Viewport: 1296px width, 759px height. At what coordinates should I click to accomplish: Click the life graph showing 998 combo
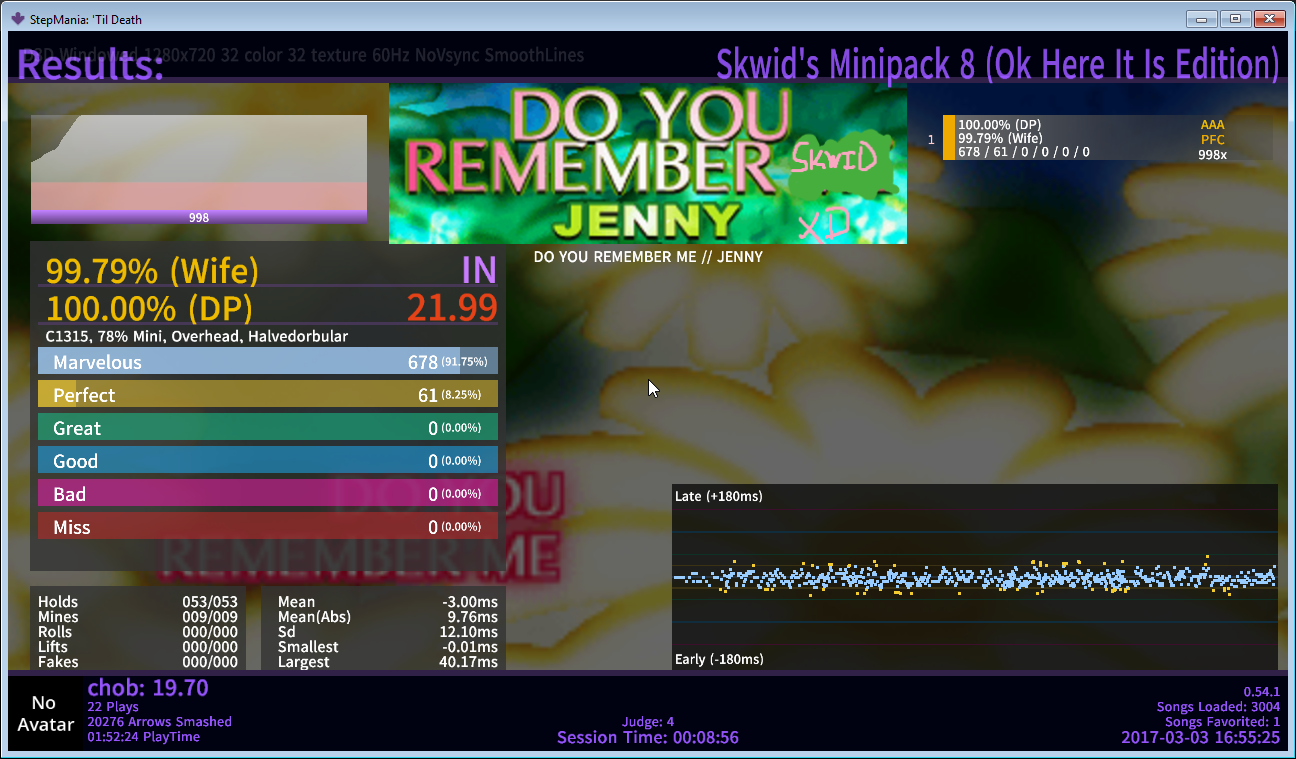pos(199,169)
